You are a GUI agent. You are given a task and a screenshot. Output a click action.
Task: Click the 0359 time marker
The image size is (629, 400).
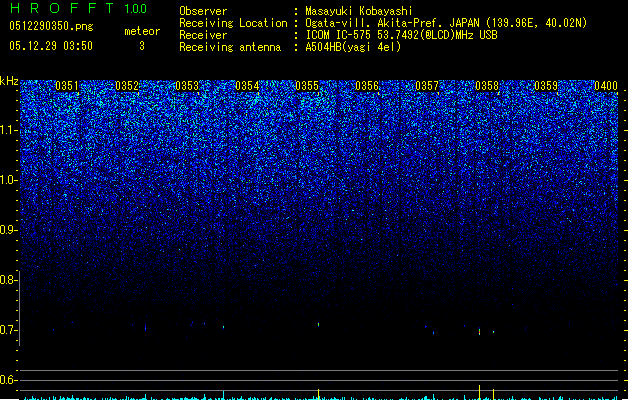pos(546,86)
